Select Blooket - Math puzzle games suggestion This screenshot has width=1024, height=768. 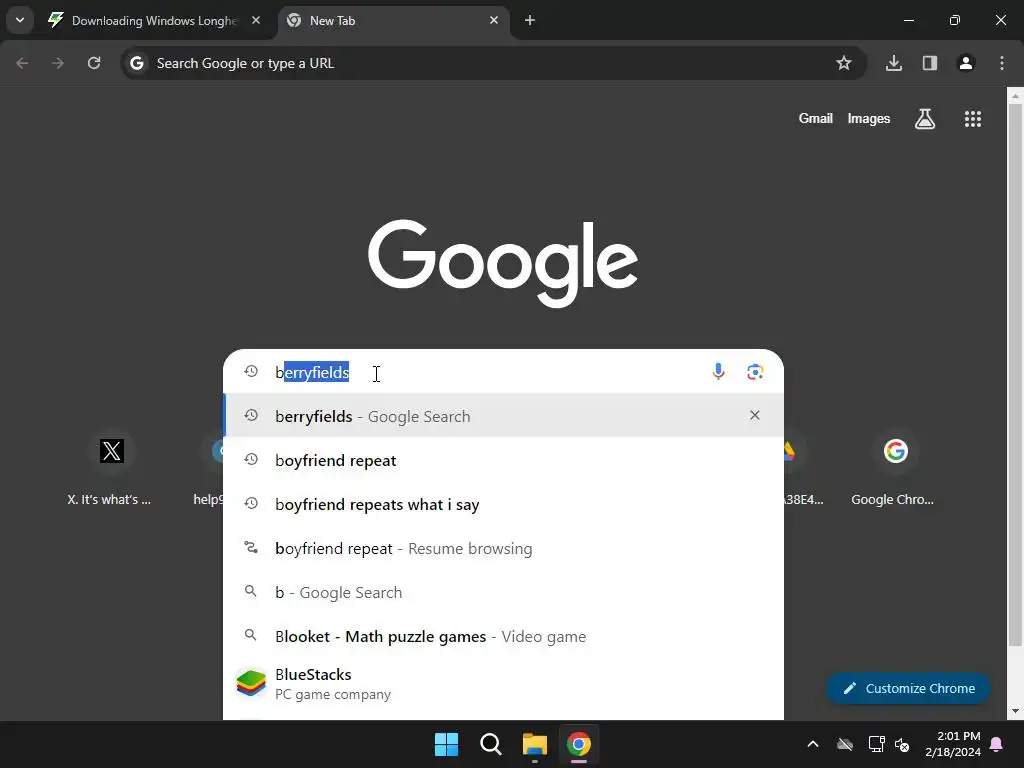click(x=504, y=636)
